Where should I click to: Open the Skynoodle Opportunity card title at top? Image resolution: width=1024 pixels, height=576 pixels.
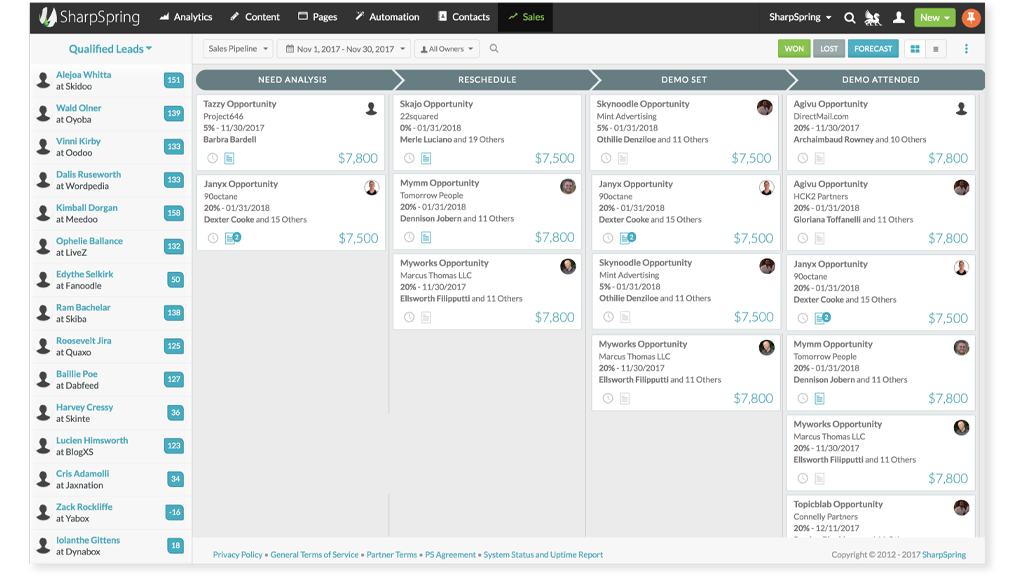pyautogui.click(x=643, y=104)
